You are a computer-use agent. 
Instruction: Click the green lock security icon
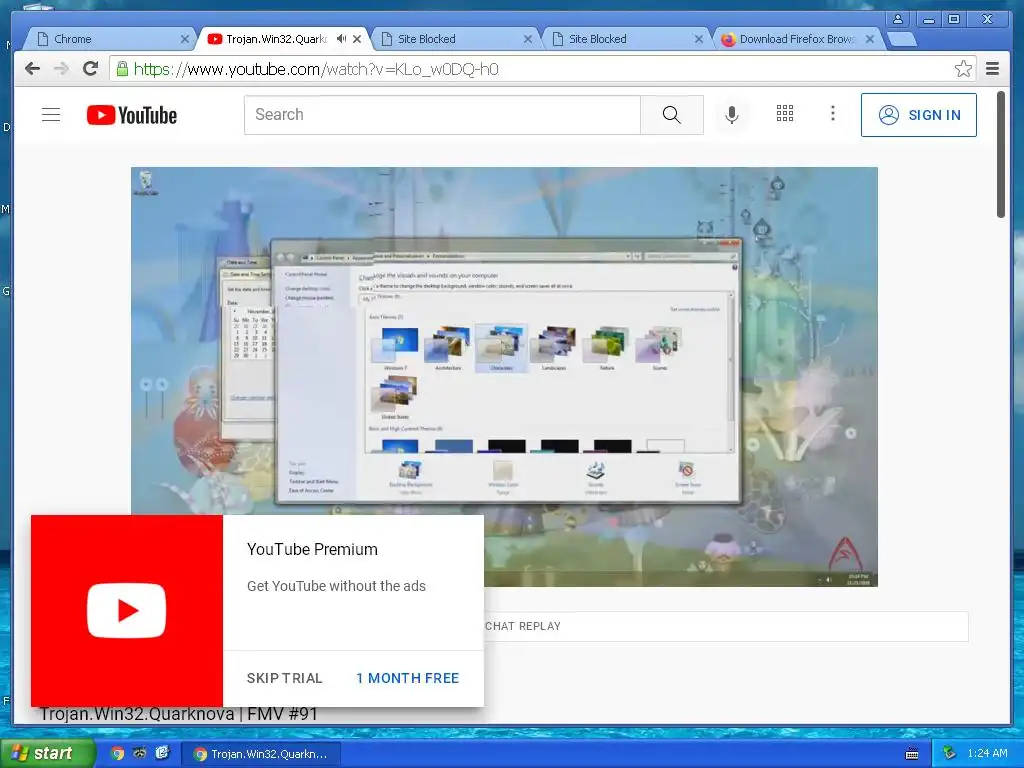click(x=122, y=68)
